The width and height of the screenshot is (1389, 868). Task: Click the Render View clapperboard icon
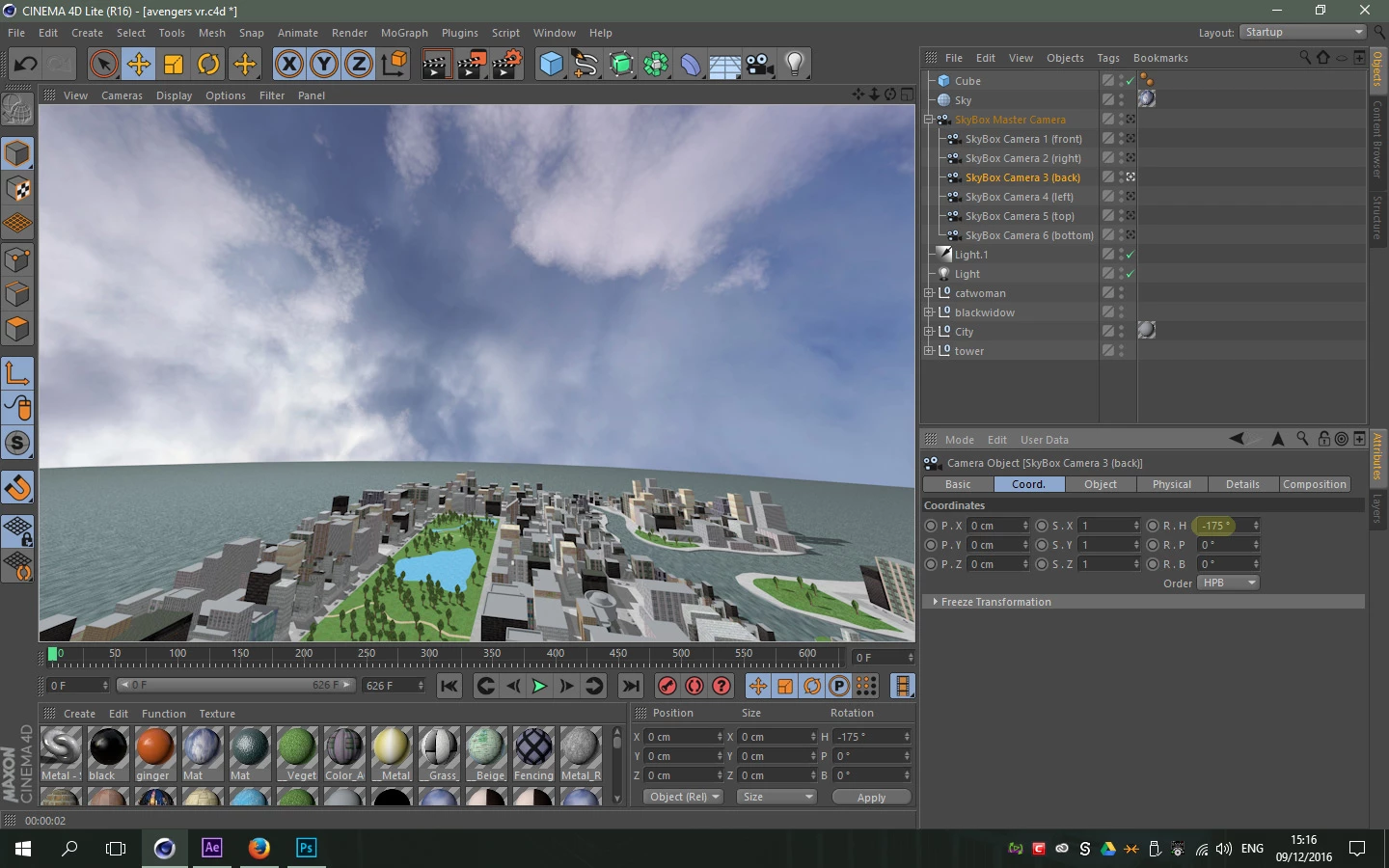(436, 65)
